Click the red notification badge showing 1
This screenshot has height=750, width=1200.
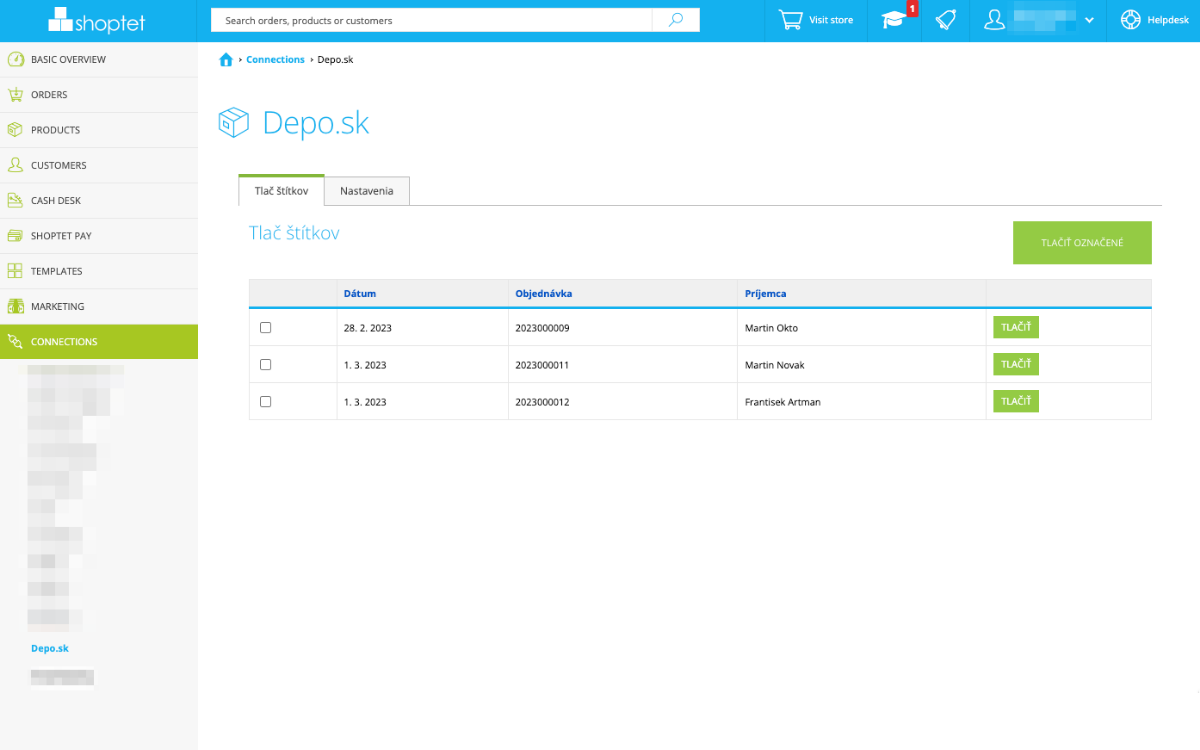[x=912, y=9]
